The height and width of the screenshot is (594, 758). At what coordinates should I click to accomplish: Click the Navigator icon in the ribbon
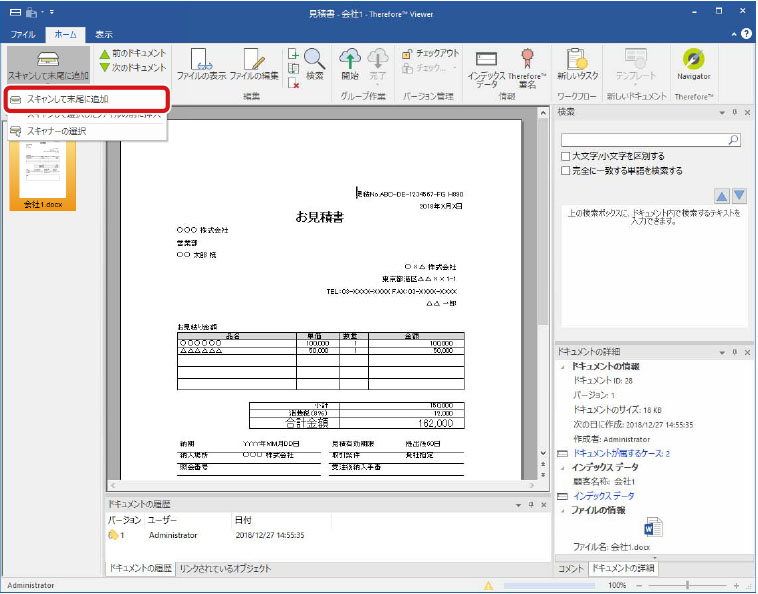(693, 64)
